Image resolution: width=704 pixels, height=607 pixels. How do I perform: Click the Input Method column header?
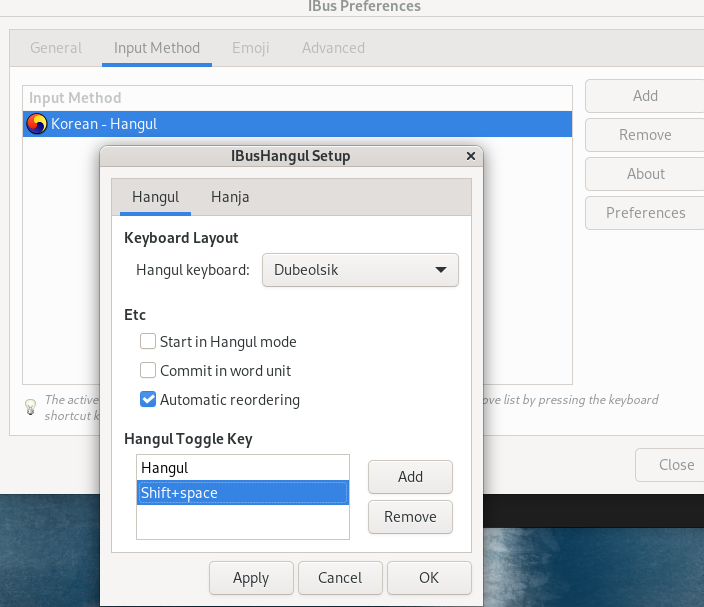pyautogui.click(x=297, y=98)
